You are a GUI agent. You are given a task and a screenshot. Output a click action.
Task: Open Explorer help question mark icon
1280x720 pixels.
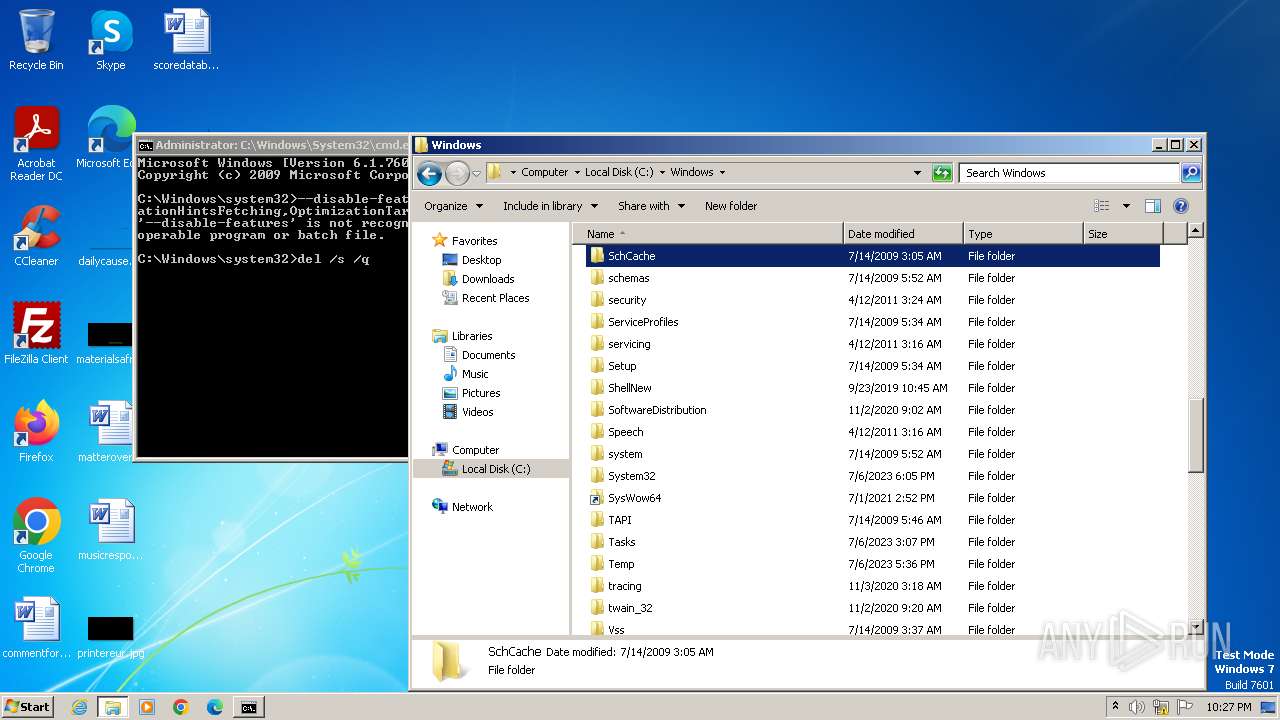[x=1180, y=206]
